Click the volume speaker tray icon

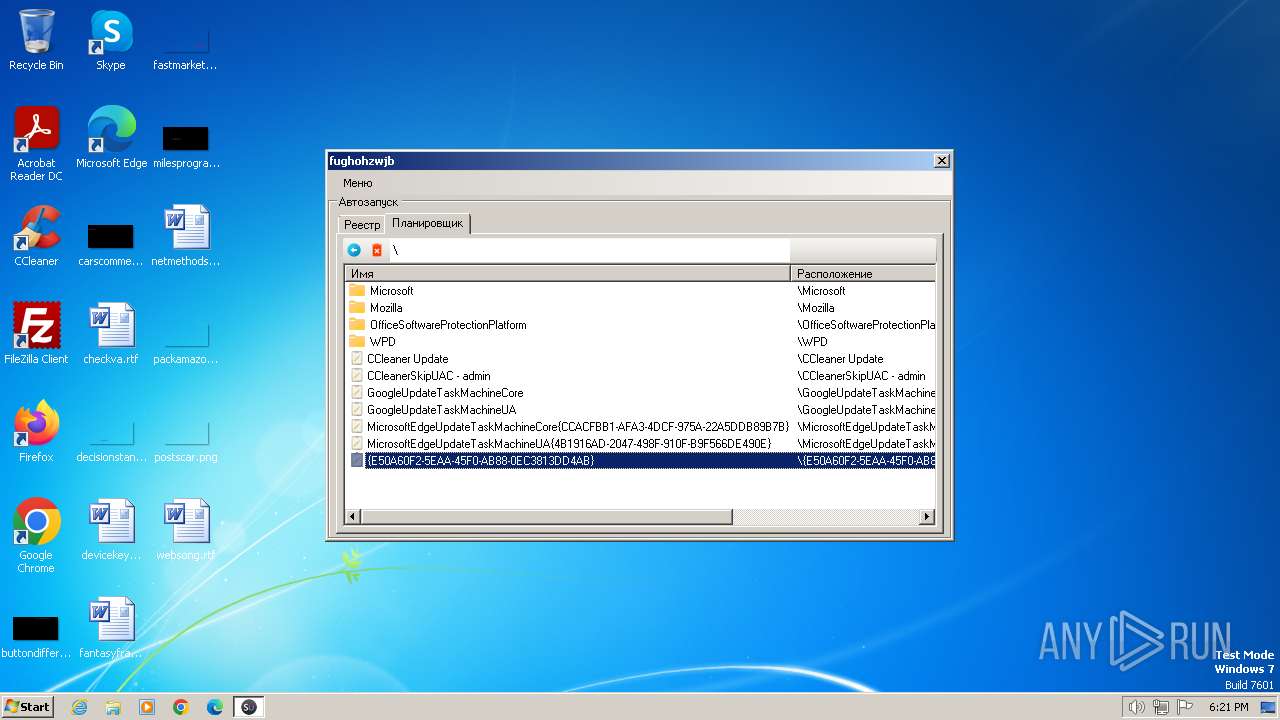(1136, 707)
